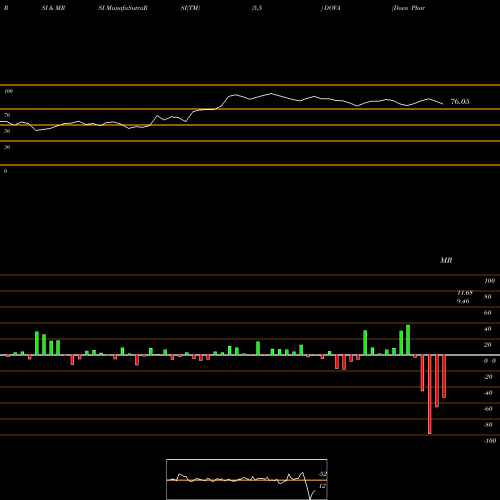Click the RSI axis label 30
500x500 pixels.
pyautogui.click(x=7, y=147)
